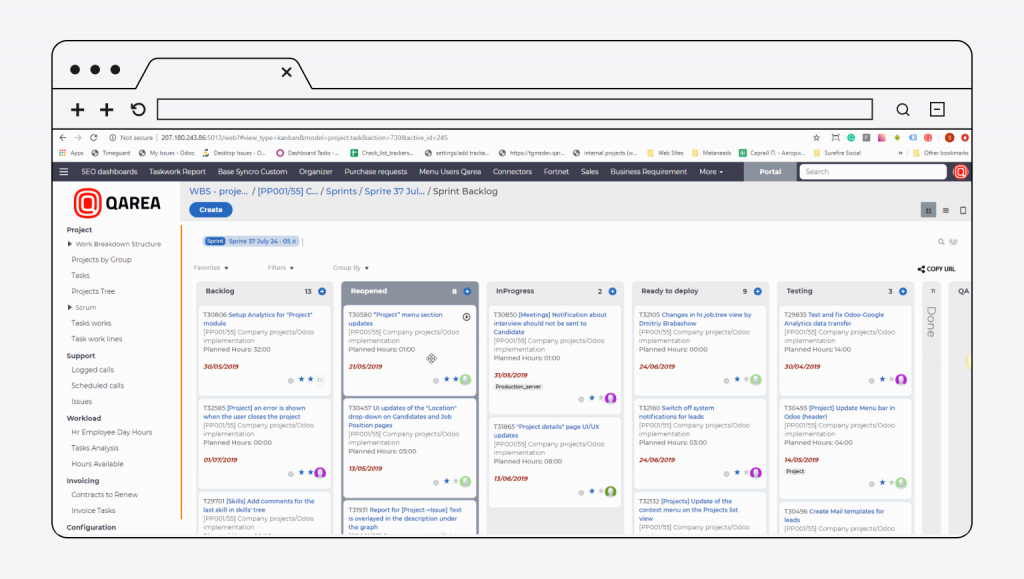This screenshot has width=1024, height=579.
Task: Click plus icon in Testing column header
Action: 902,291
